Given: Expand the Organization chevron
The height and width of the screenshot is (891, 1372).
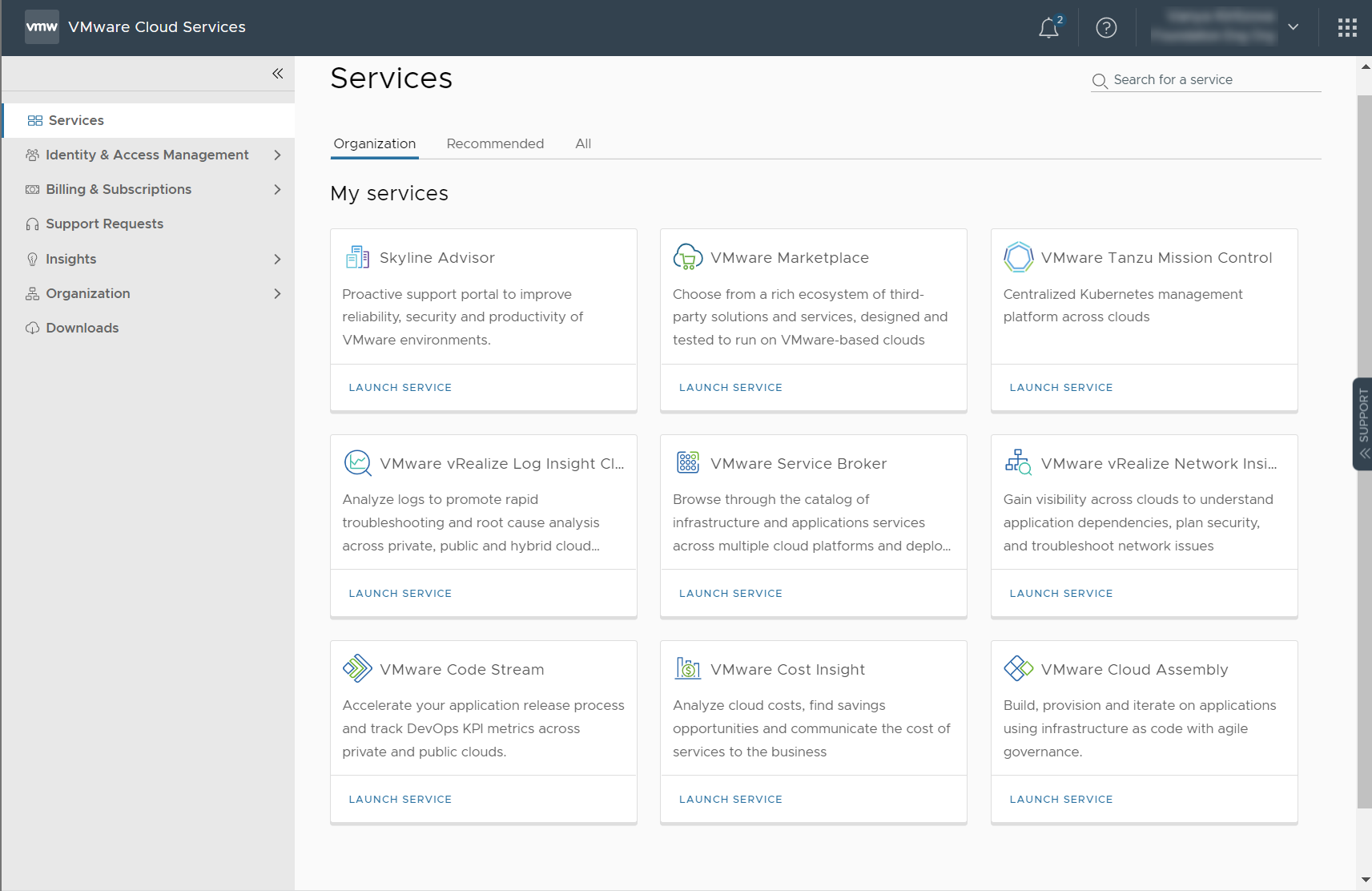Looking at the screenshot, I should coord(277,293).
